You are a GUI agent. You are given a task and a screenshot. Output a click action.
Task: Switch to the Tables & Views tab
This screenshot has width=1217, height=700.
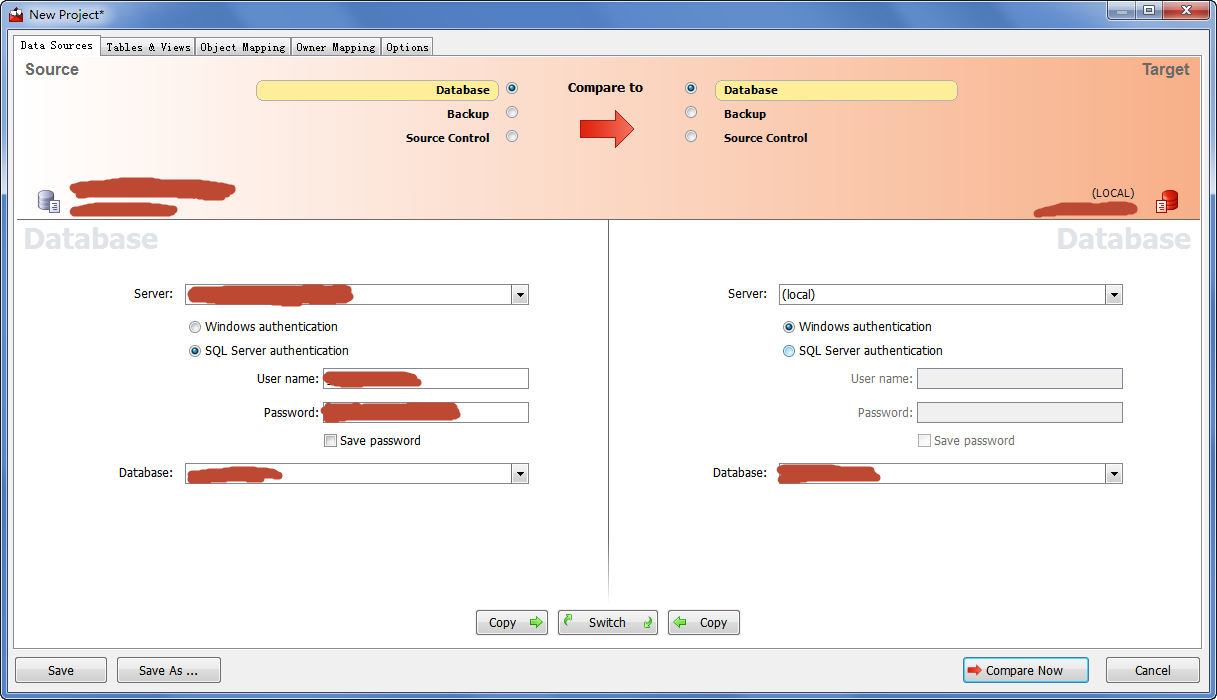coord(148,47)
